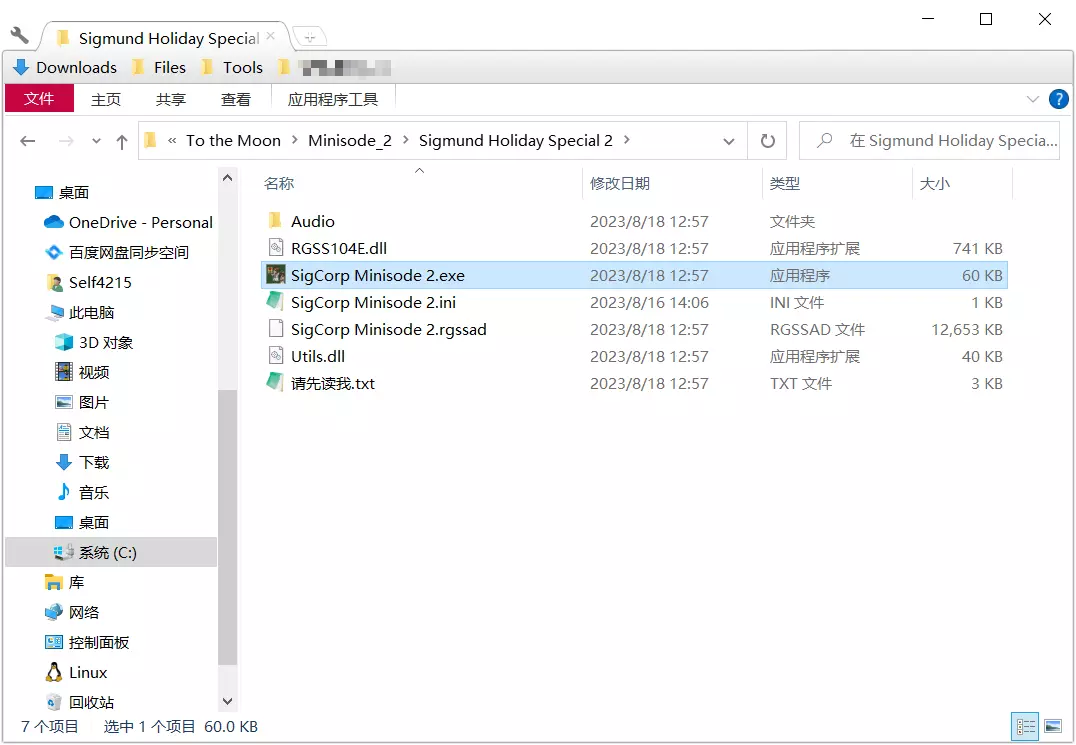The width and height of the screenshot is (1076, 745).
Task: Click Minisode_2 in breadcrumb path
Action: [x=350, y=141]
